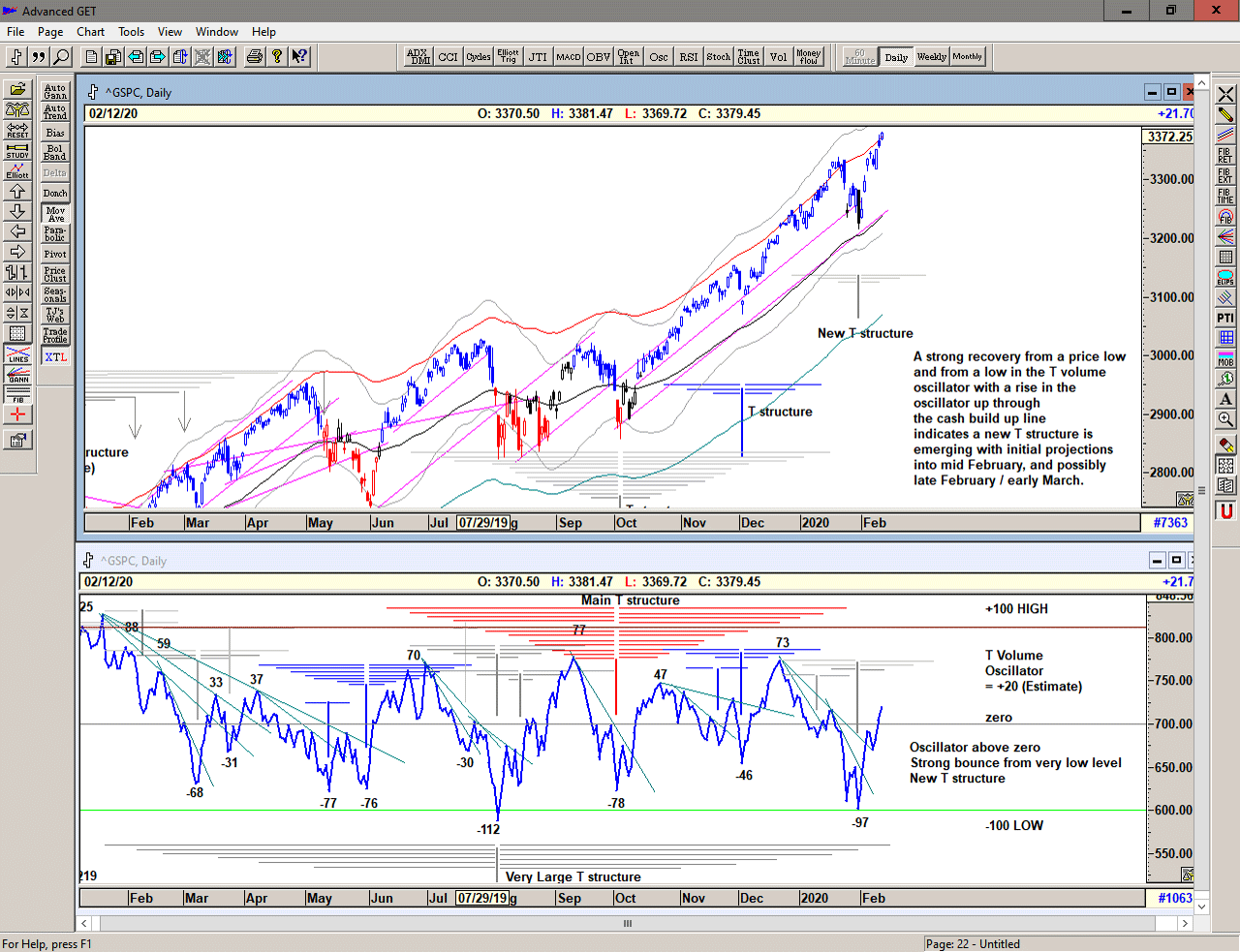The width and height of the screenshot is (1240, 952).
Task: Add the MACD indicator
Action: [569, 57]
